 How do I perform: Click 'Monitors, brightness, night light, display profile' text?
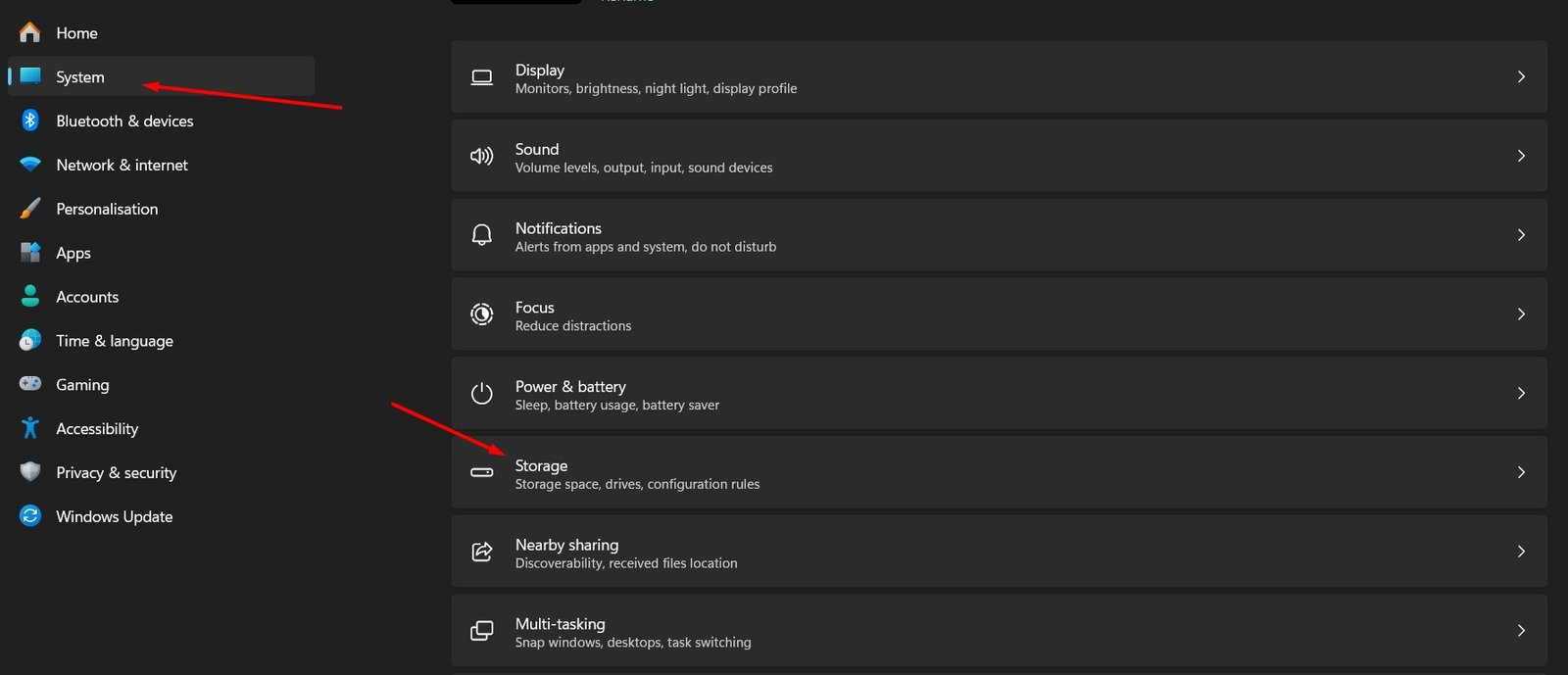click(656, 88)
